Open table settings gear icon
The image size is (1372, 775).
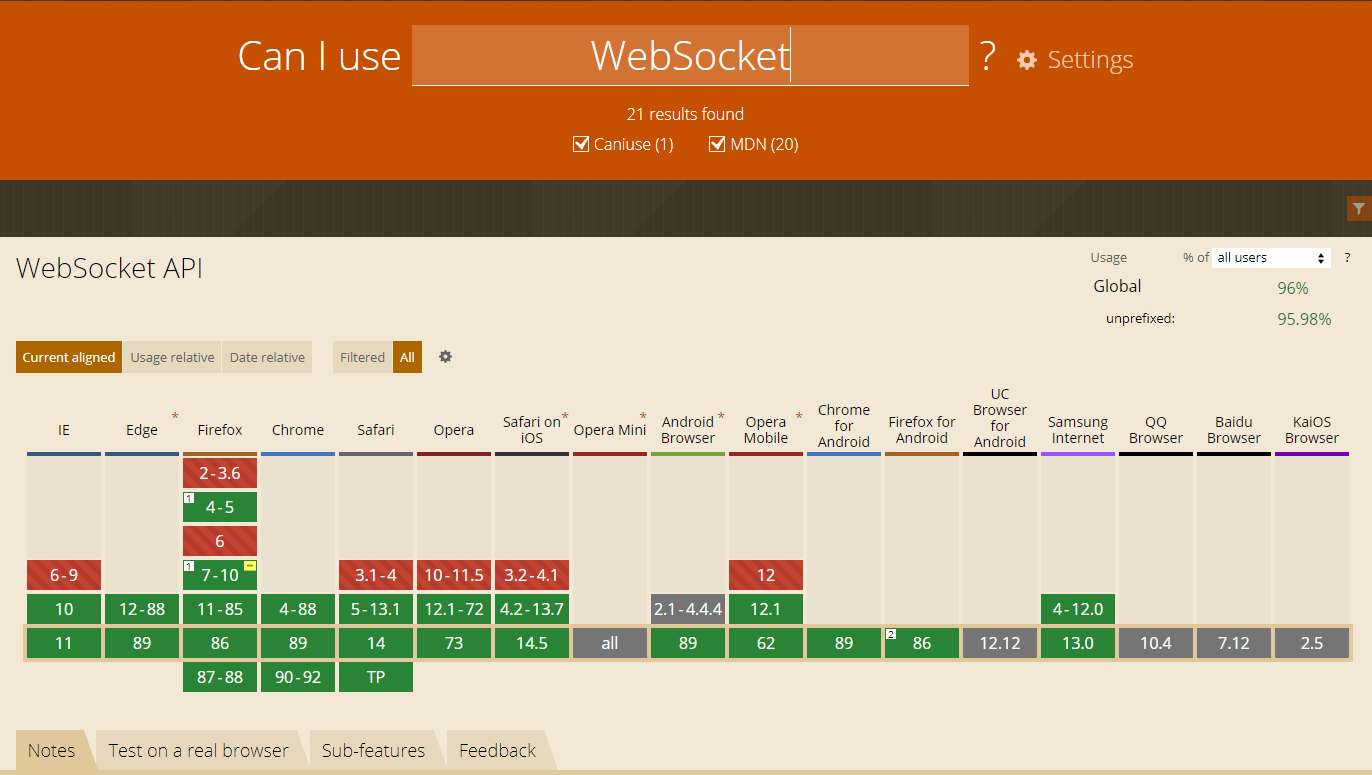[446, 357]
